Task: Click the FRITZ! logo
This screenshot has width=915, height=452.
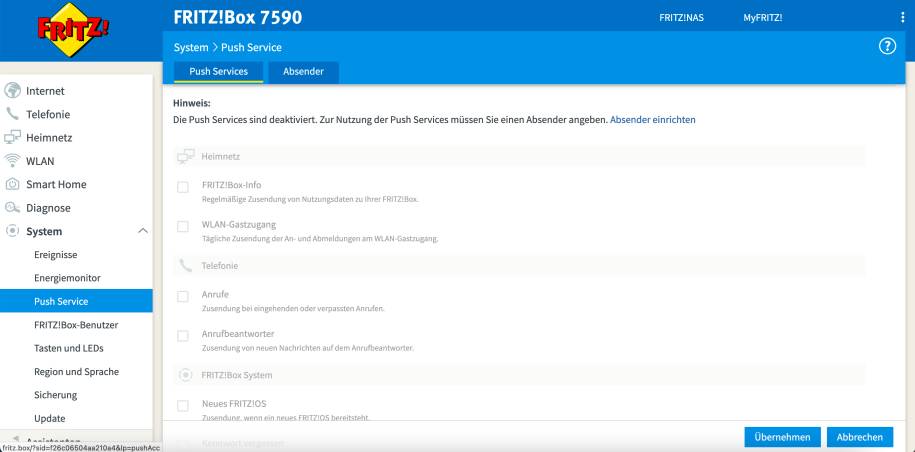Action: coord(73,30)
